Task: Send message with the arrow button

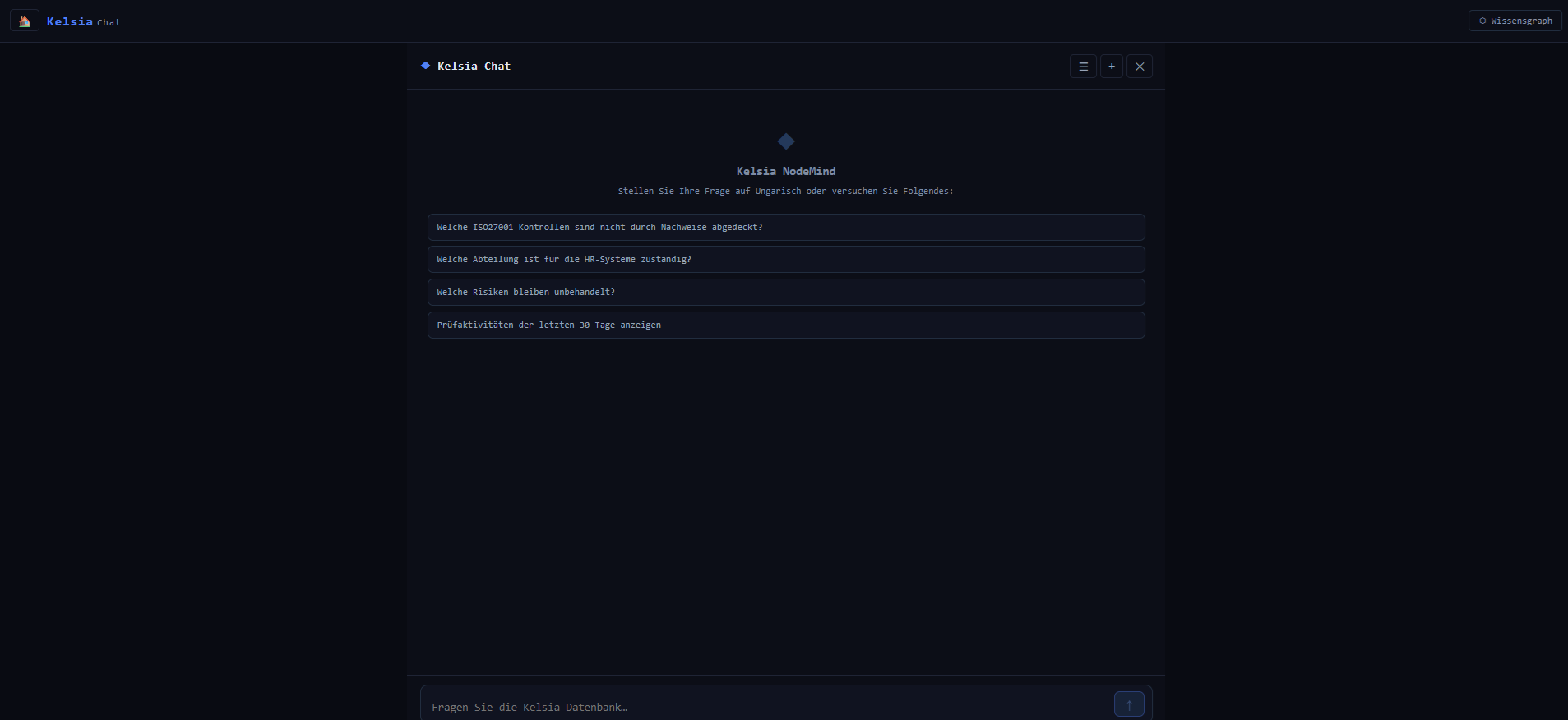Action: click(1129, 704)
